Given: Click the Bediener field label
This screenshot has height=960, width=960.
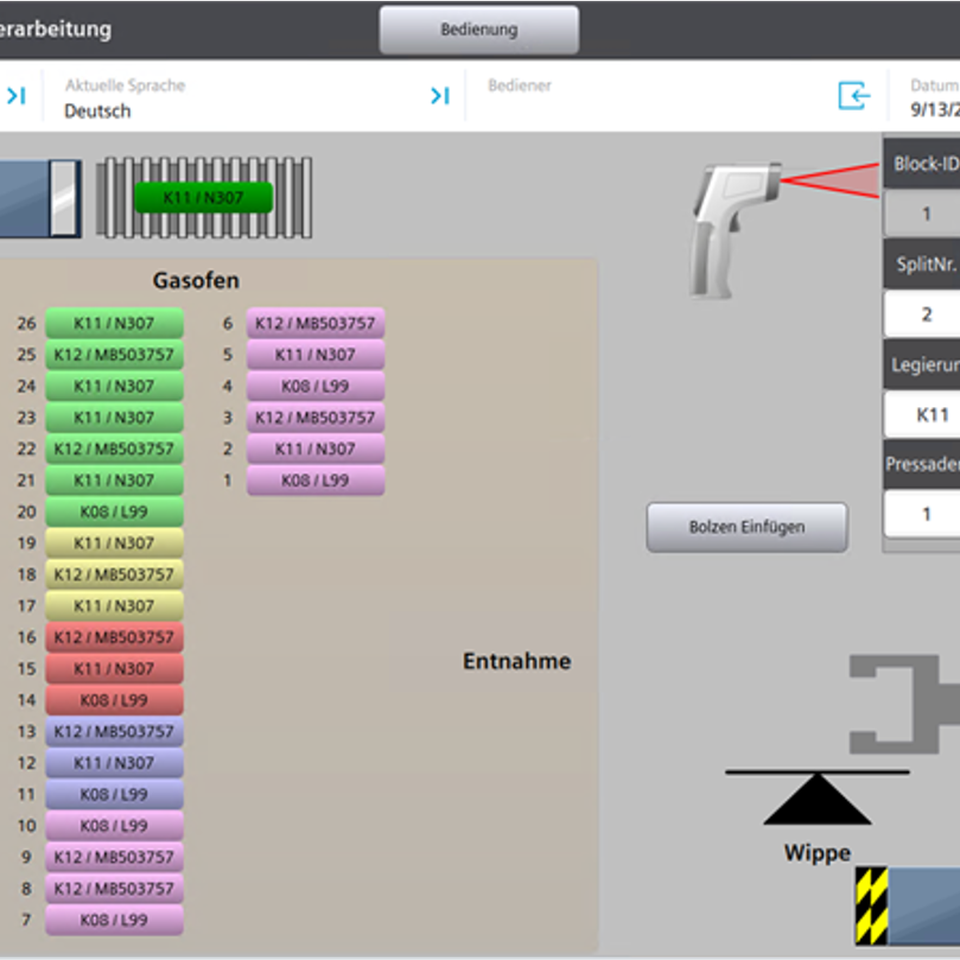Looking at the screenshot, I should (x=519, y=85).
